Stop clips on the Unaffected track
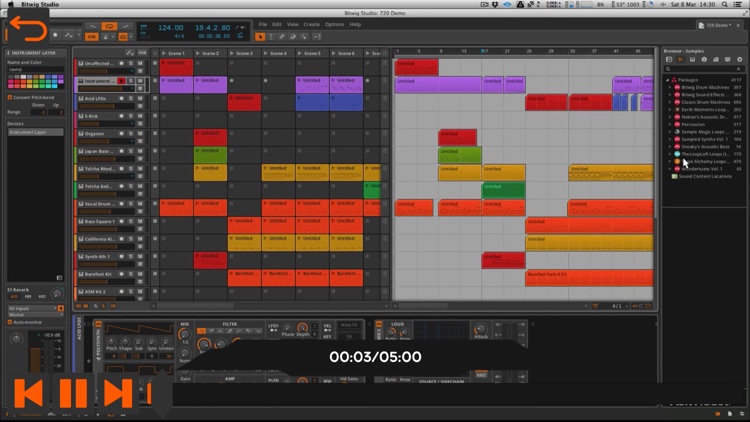This screenshot has width=750, height=422. coord(155,63)
